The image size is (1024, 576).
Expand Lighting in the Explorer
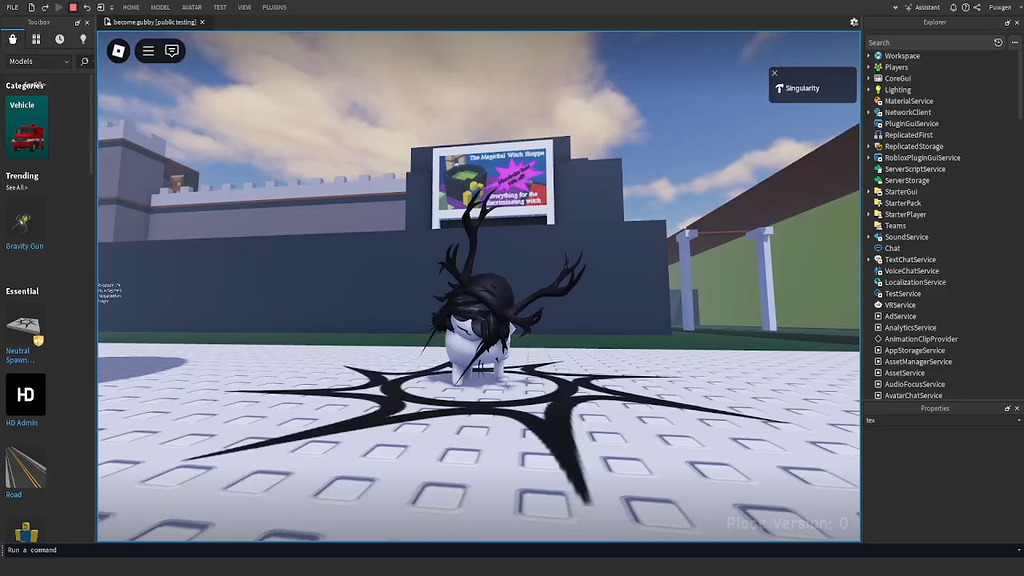click(866, 90)
